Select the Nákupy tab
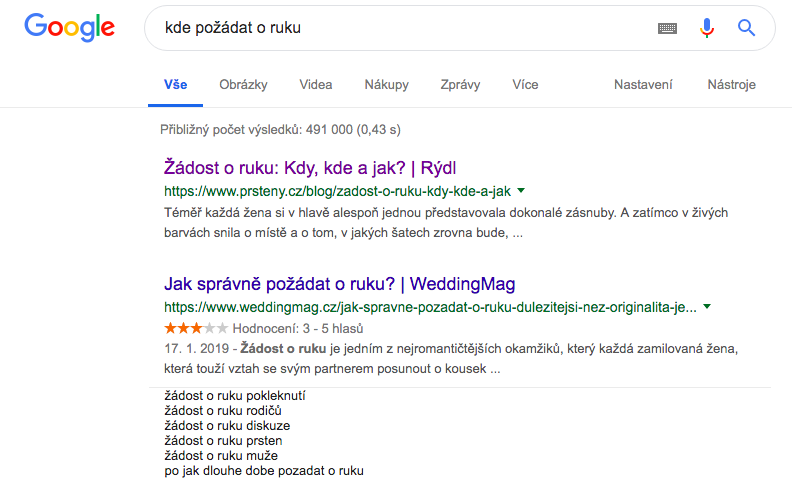This screenshot has height=498, width=792. [386, 84]
